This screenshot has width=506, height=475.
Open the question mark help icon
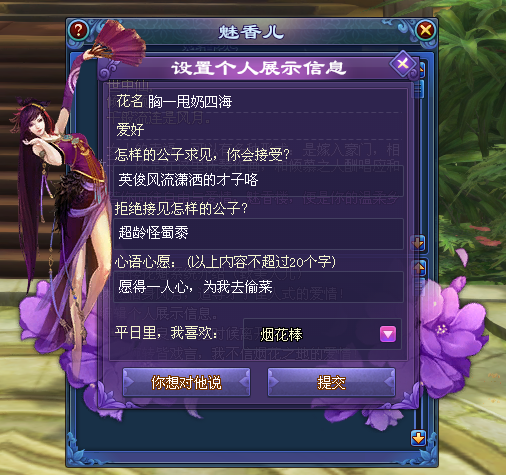pos(79,30)
